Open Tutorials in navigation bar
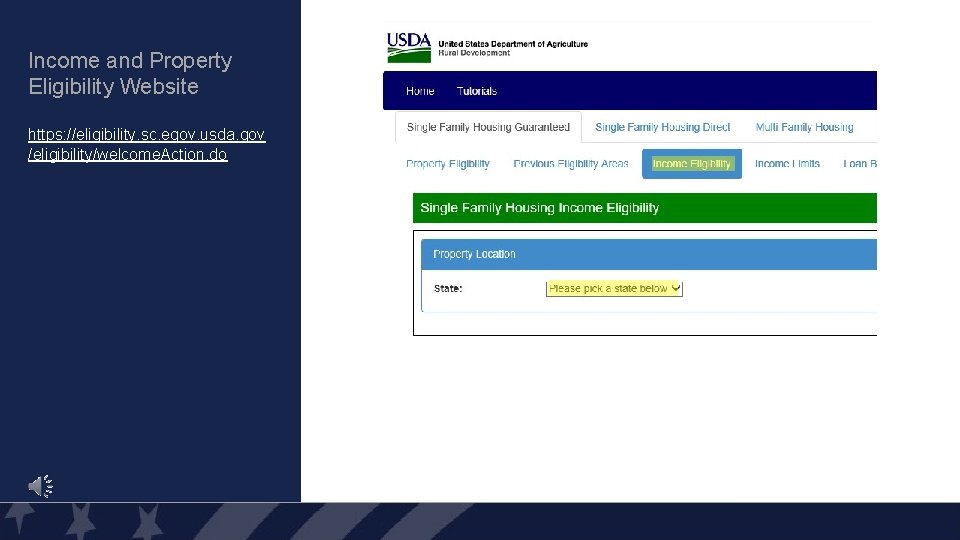 tap(477, 91)
